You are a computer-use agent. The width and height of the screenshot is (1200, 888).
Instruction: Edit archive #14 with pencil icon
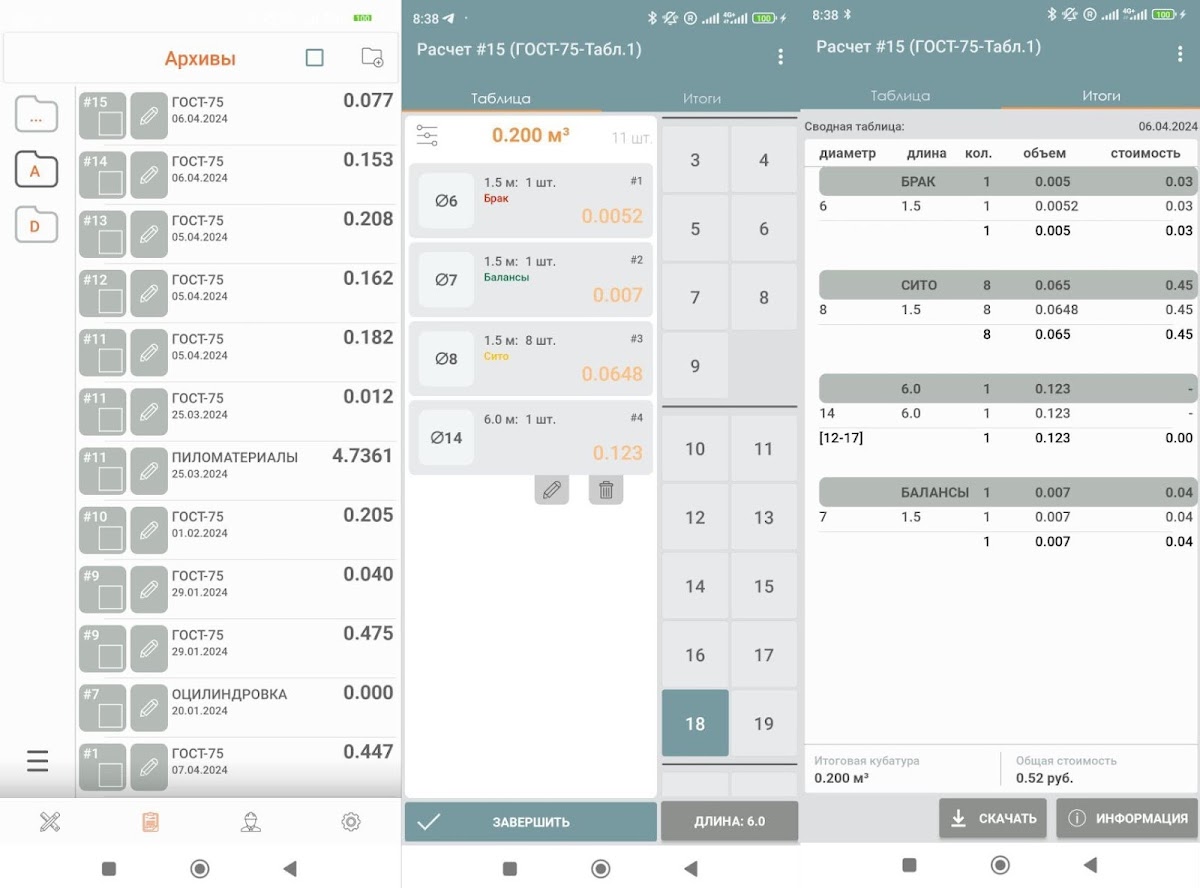pyautogui.click(x=149, y=175)
